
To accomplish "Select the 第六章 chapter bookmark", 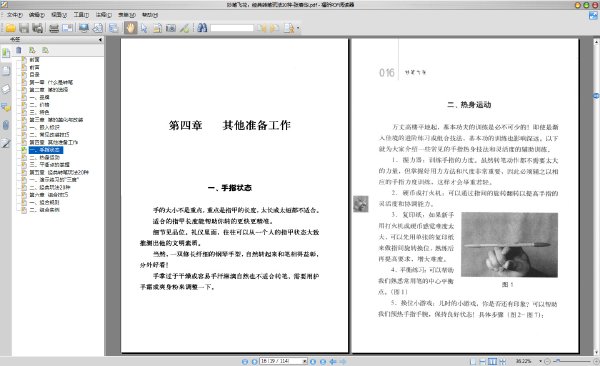I will [x=49, y=194].
